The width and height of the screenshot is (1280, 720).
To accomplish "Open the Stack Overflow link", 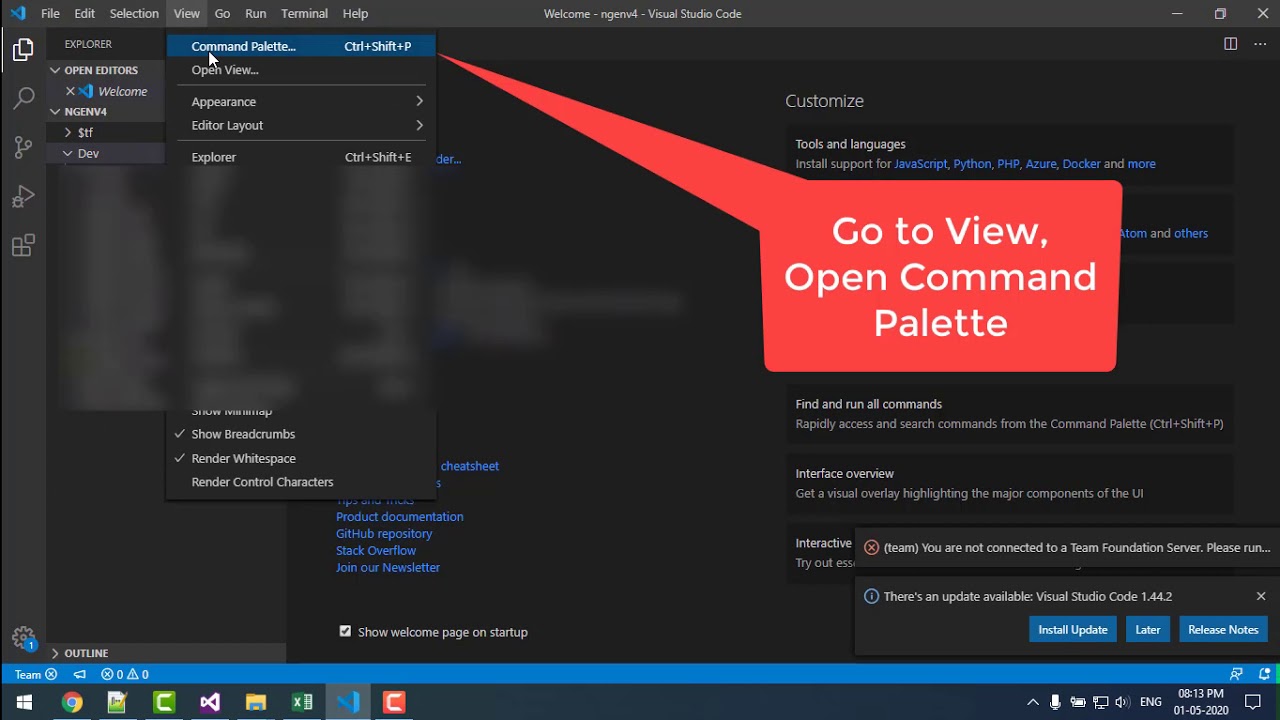I will pos(376,551).
